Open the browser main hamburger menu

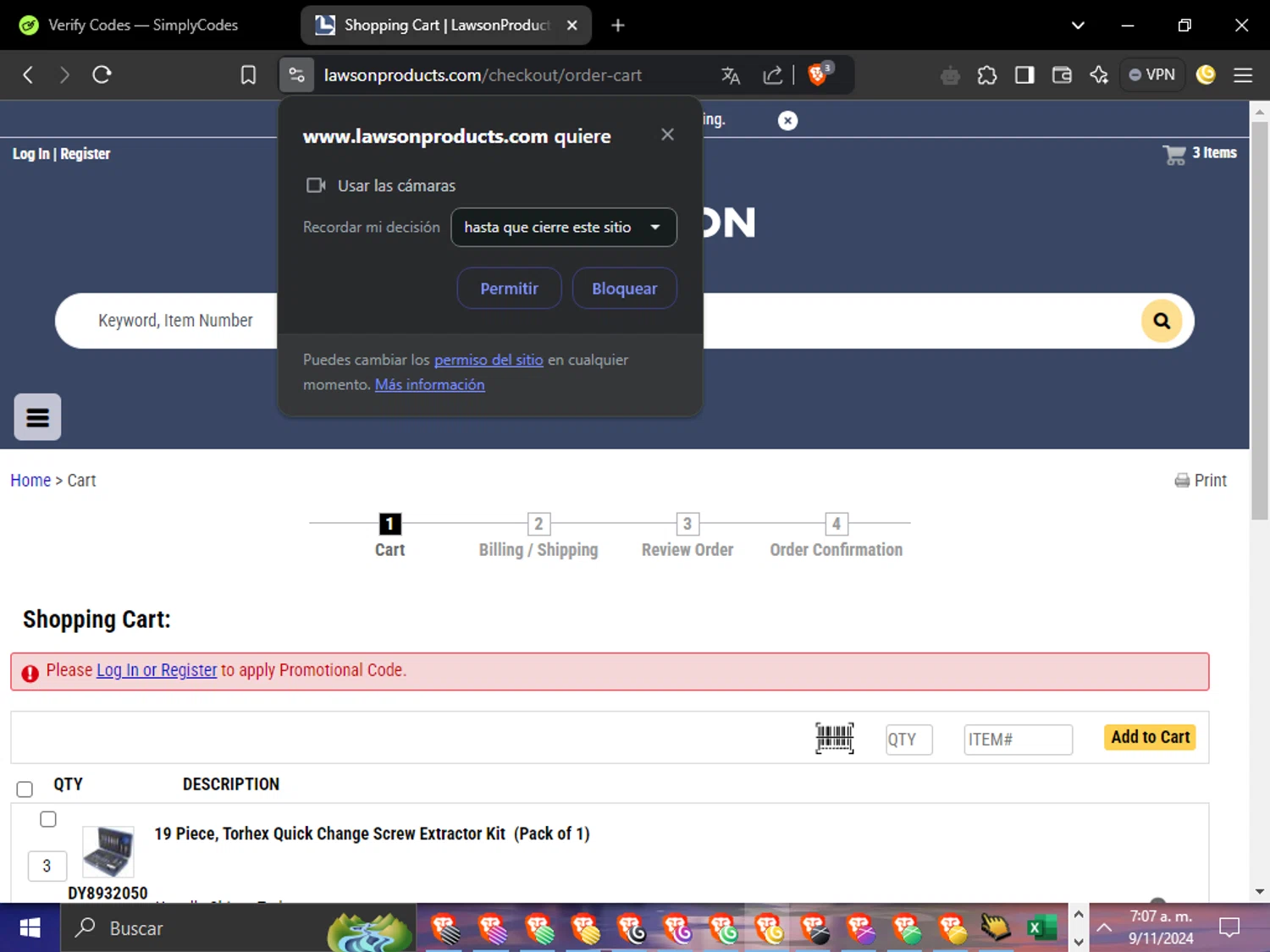pyautogui.click(x=1243, y=75)
